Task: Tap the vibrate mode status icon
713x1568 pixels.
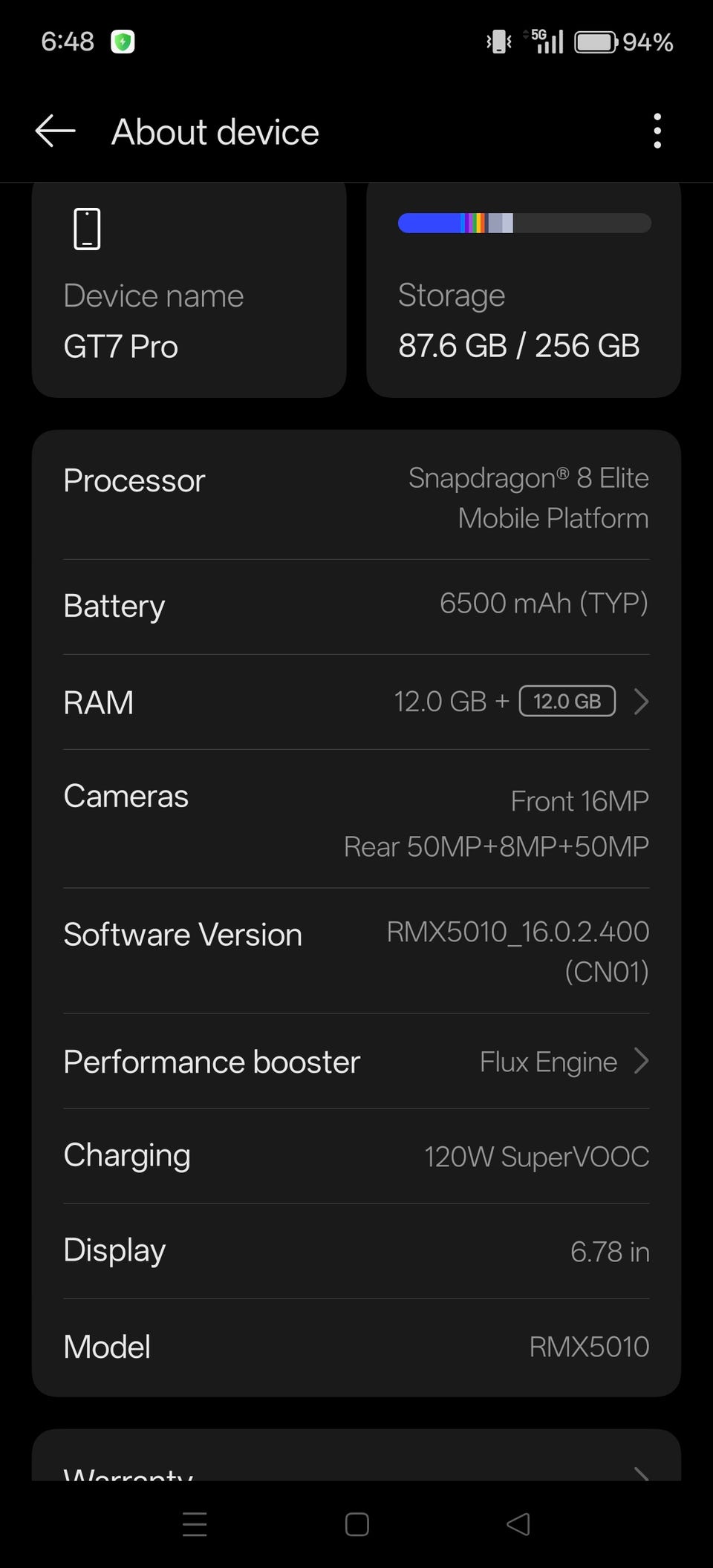Action: pos(498,42)
